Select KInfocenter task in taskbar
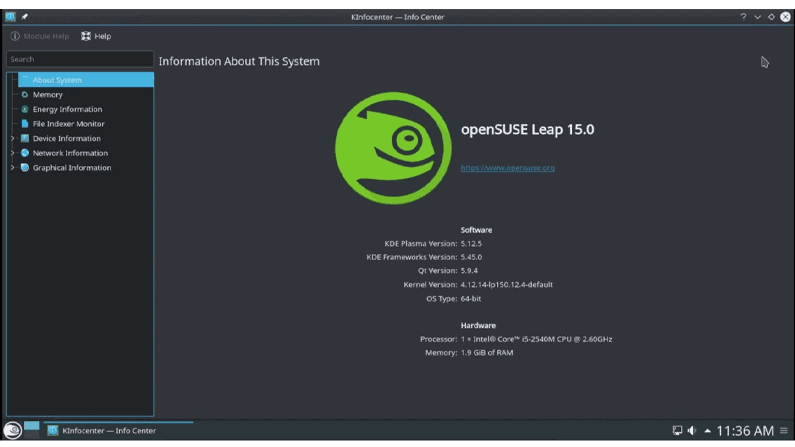This screenshot has width=795, height=447. [118, 431]
